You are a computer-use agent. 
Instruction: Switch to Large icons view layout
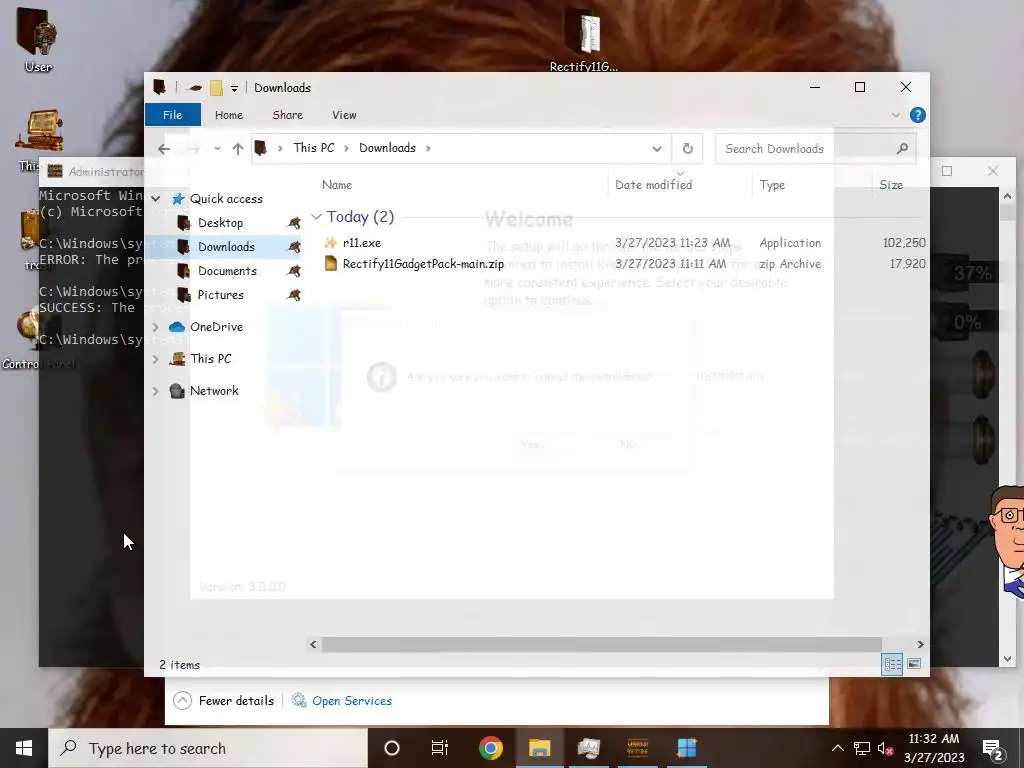(914, 664)
